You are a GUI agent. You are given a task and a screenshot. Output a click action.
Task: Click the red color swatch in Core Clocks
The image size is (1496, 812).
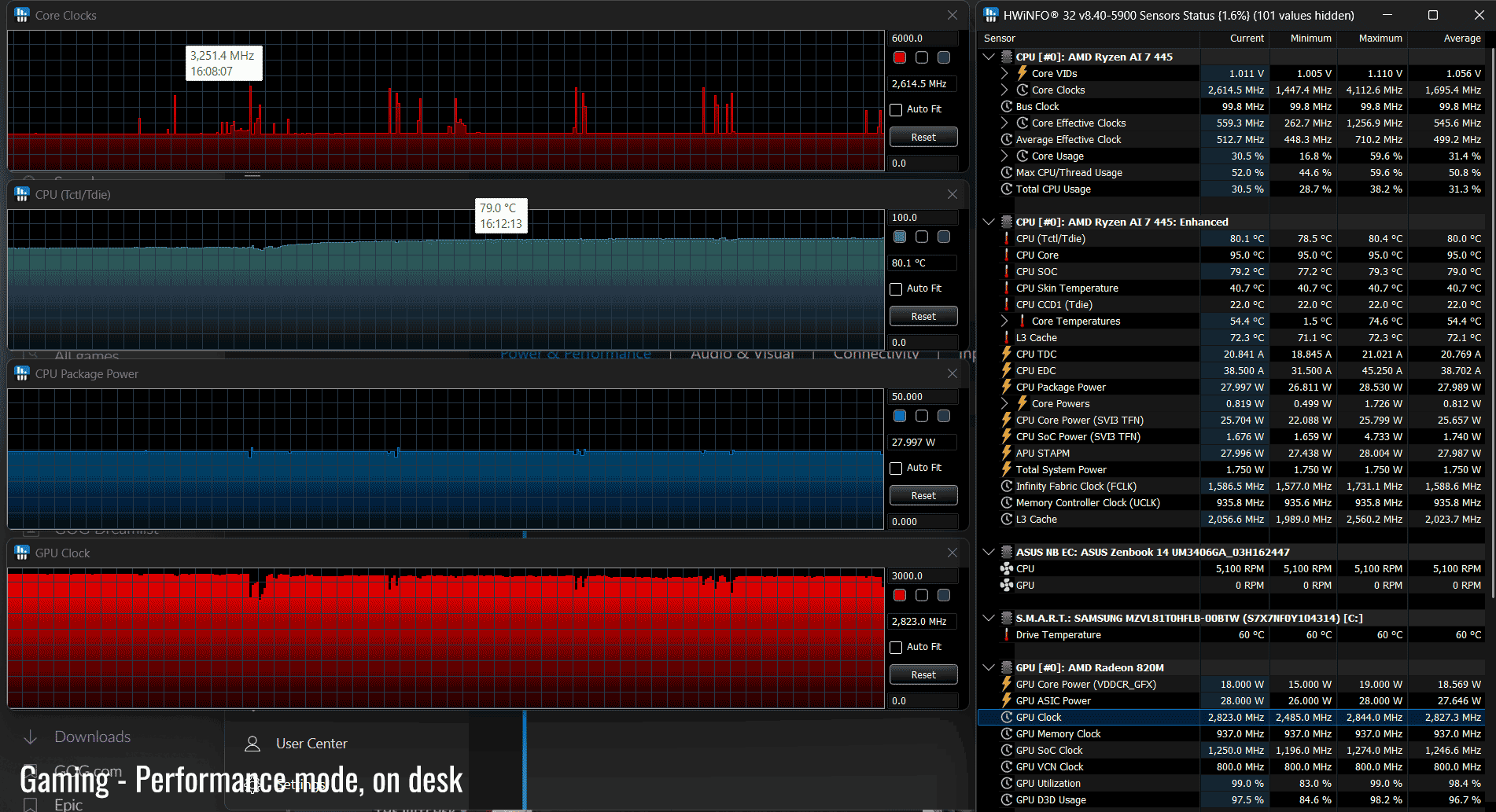point(900,57)
